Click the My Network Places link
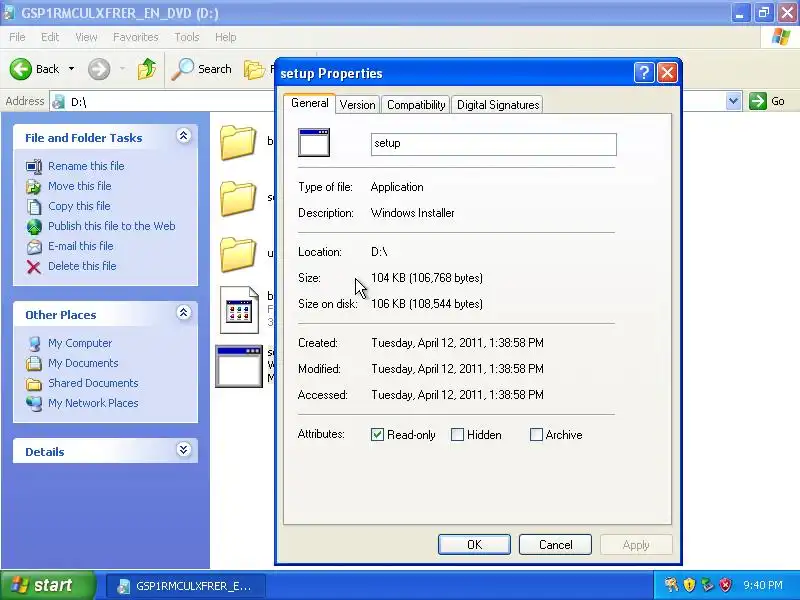This screenshot has height=600, width=800. coord(93,403)
